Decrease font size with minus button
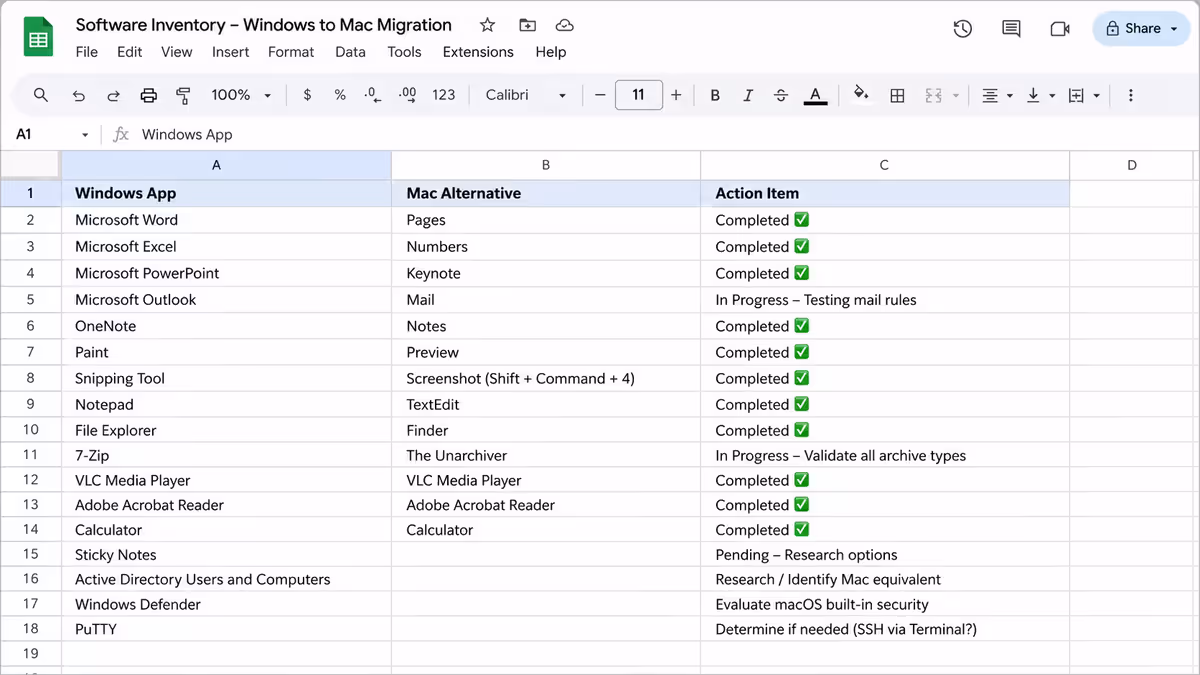 coord(600,95)
